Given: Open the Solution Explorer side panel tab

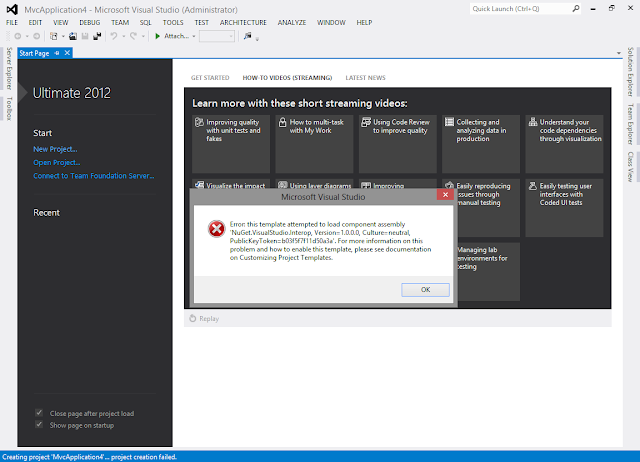Looking at the screenshot, I should point(630,72).
